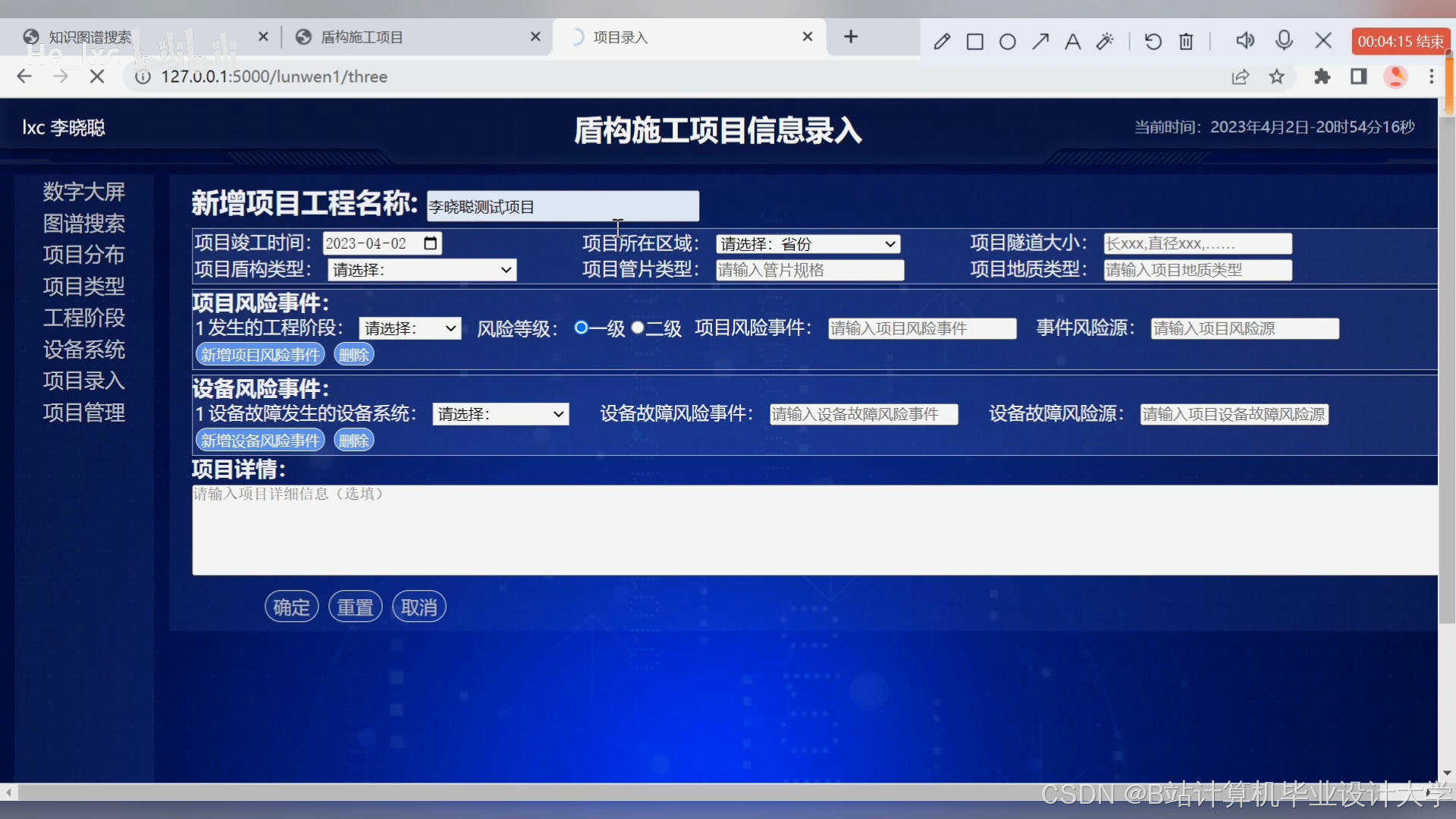Open the calendar picker for completion date
The width and height of the screenshot is (1456, 819).
tap(430, 243)
